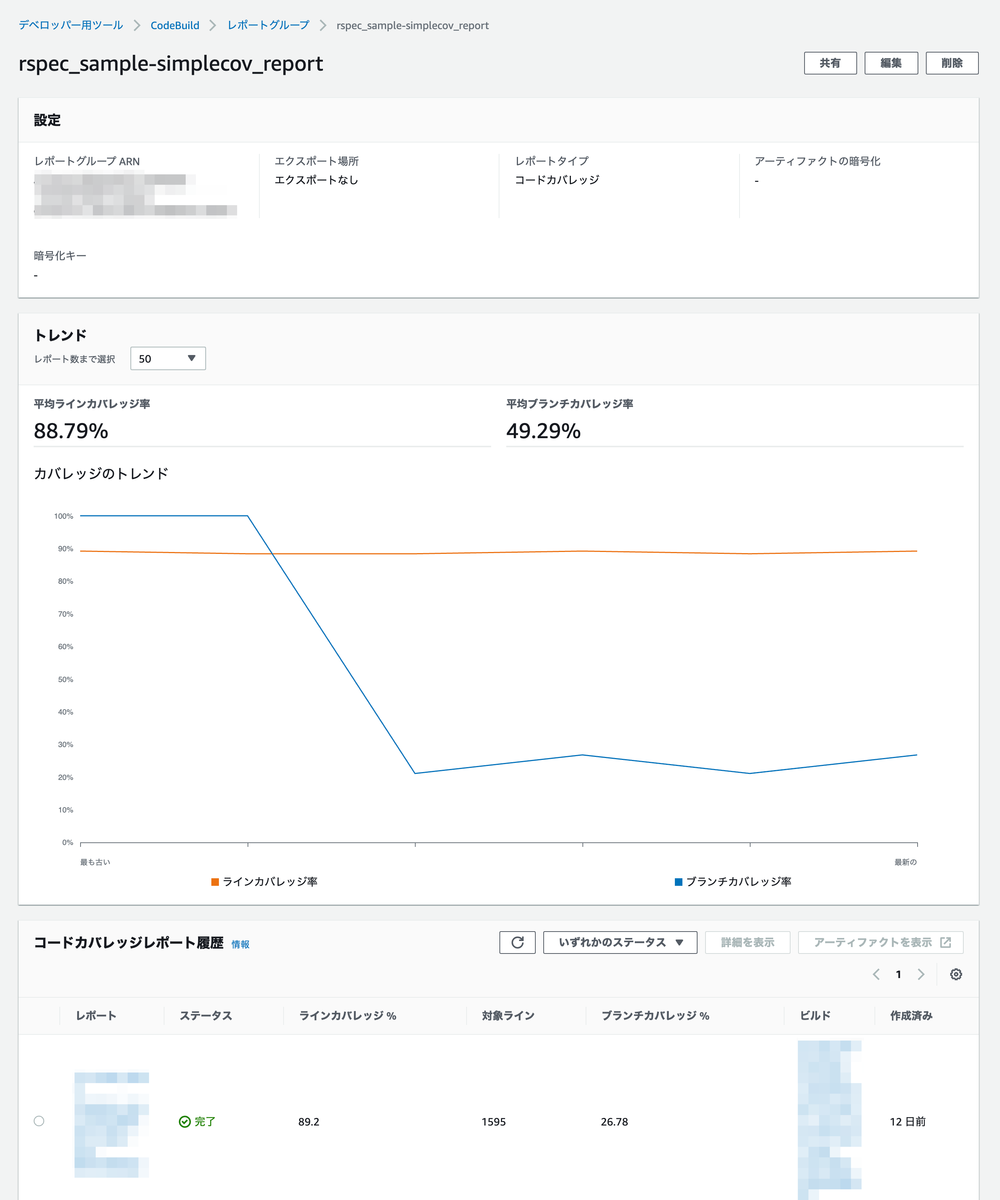The image size is (1000, 1200).
Task: Click the 削除 button
Action: [952, 63]
